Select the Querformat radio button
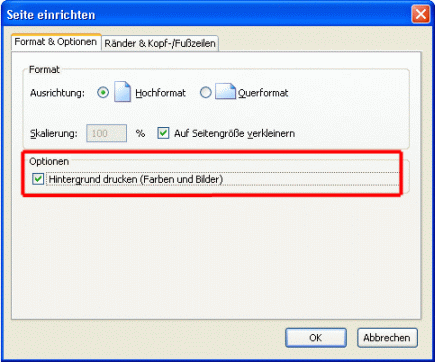The image size is (435, 362). (205, 92)
